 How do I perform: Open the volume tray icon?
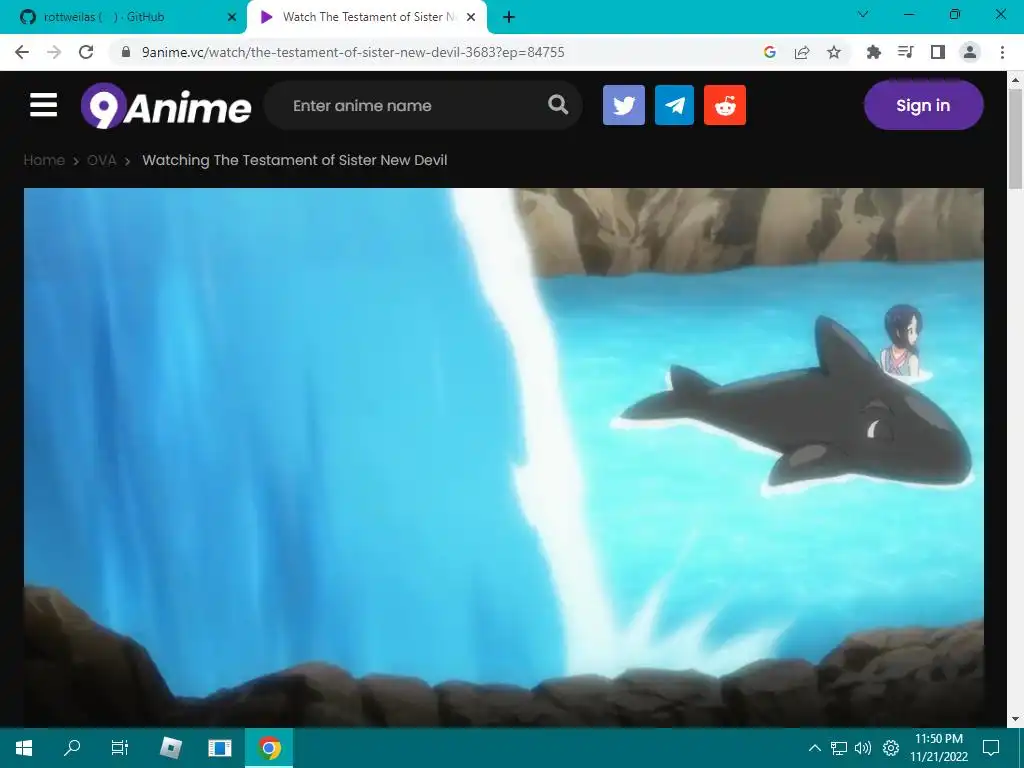point(863,748)
